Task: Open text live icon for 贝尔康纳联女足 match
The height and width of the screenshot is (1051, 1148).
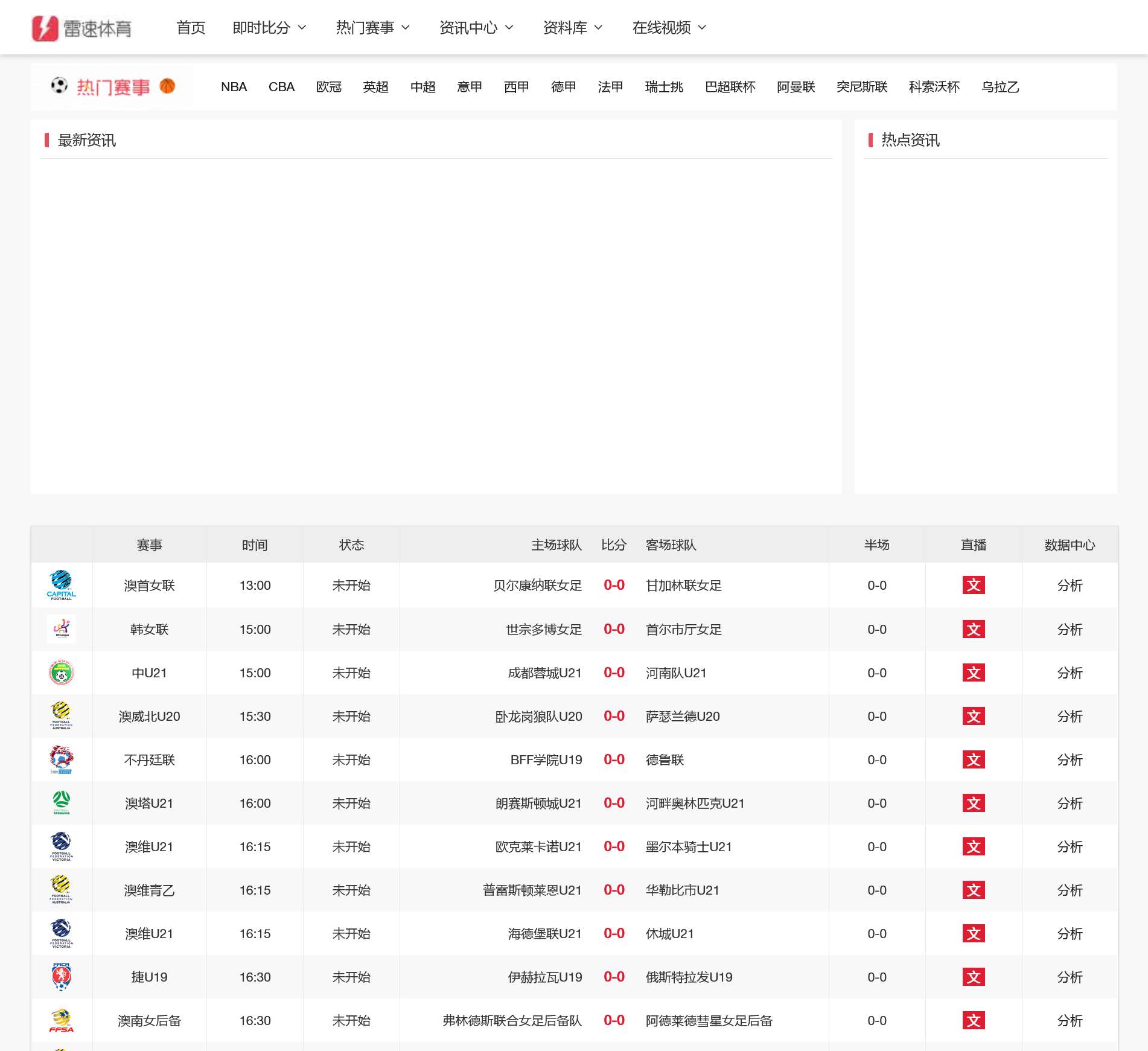Action: [973, 585]
